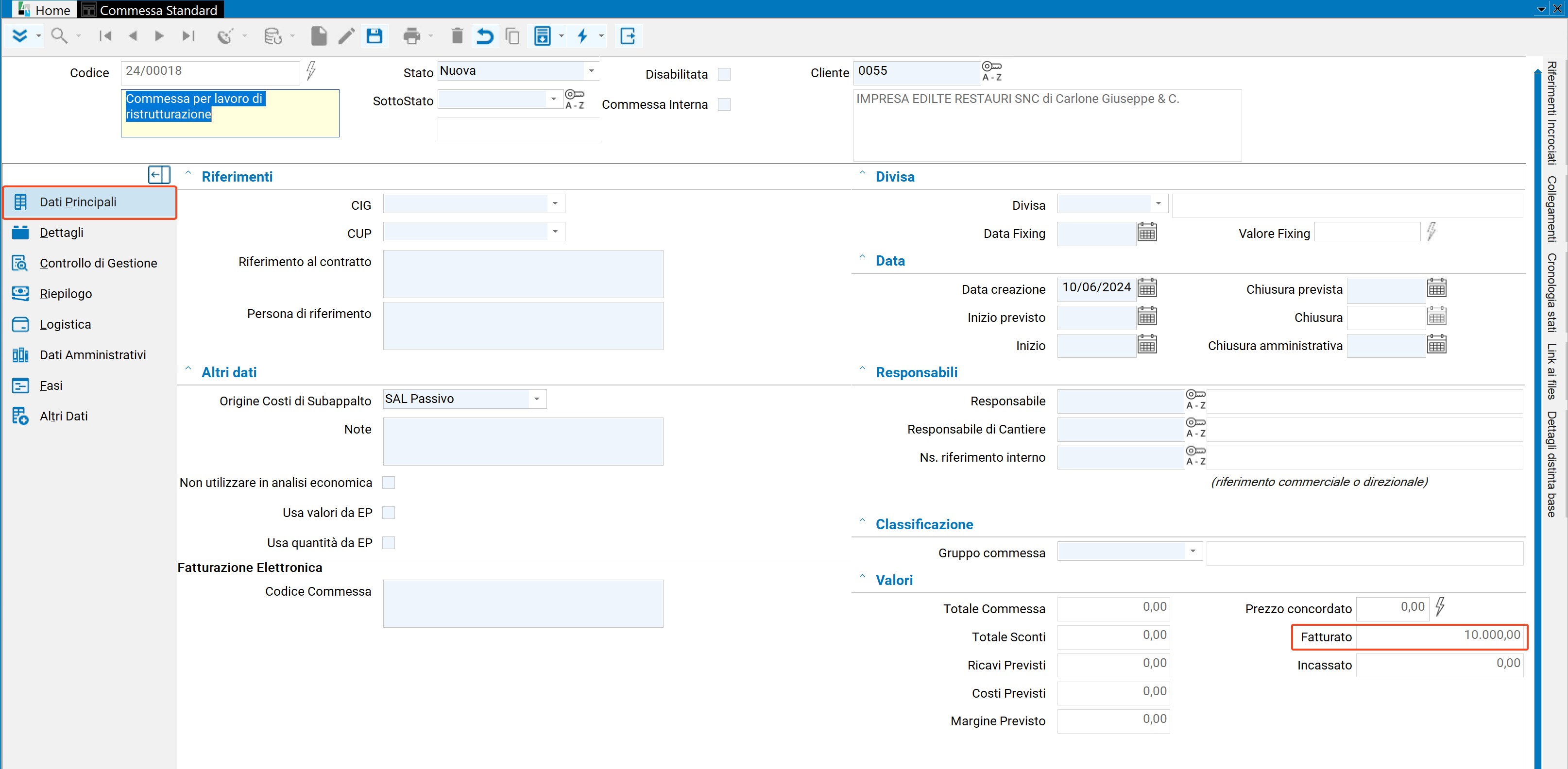Open SottoStato A-Z lookup key icon

pyautogui.click(x=575, y=99)
